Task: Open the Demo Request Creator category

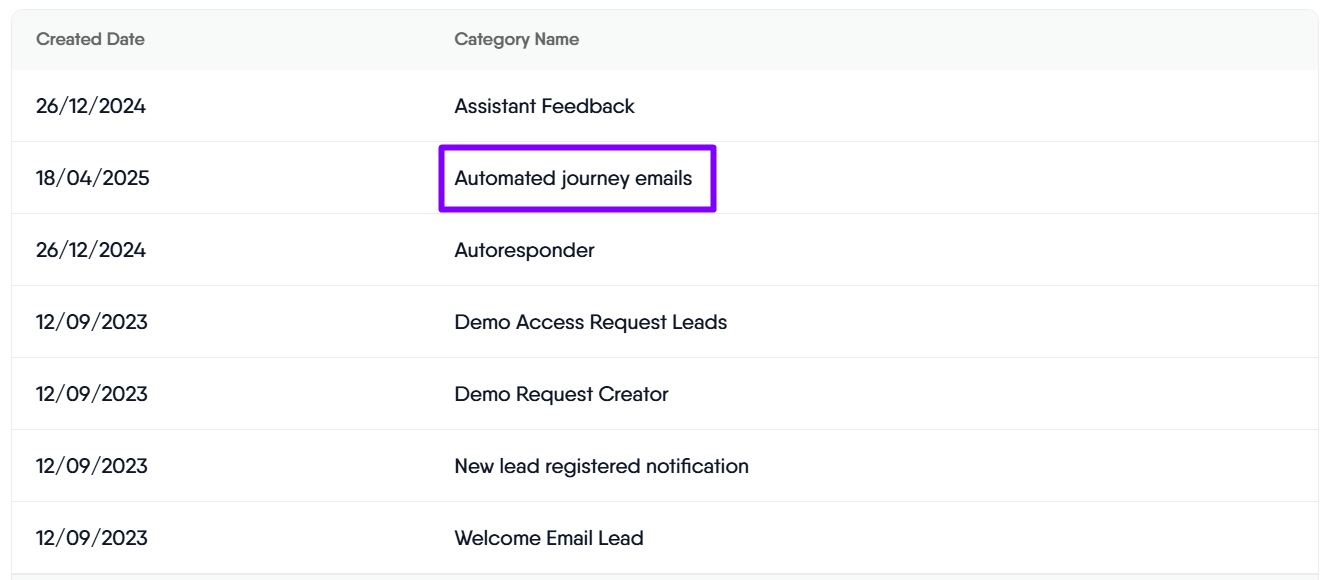Action: [x=561, y=395]
